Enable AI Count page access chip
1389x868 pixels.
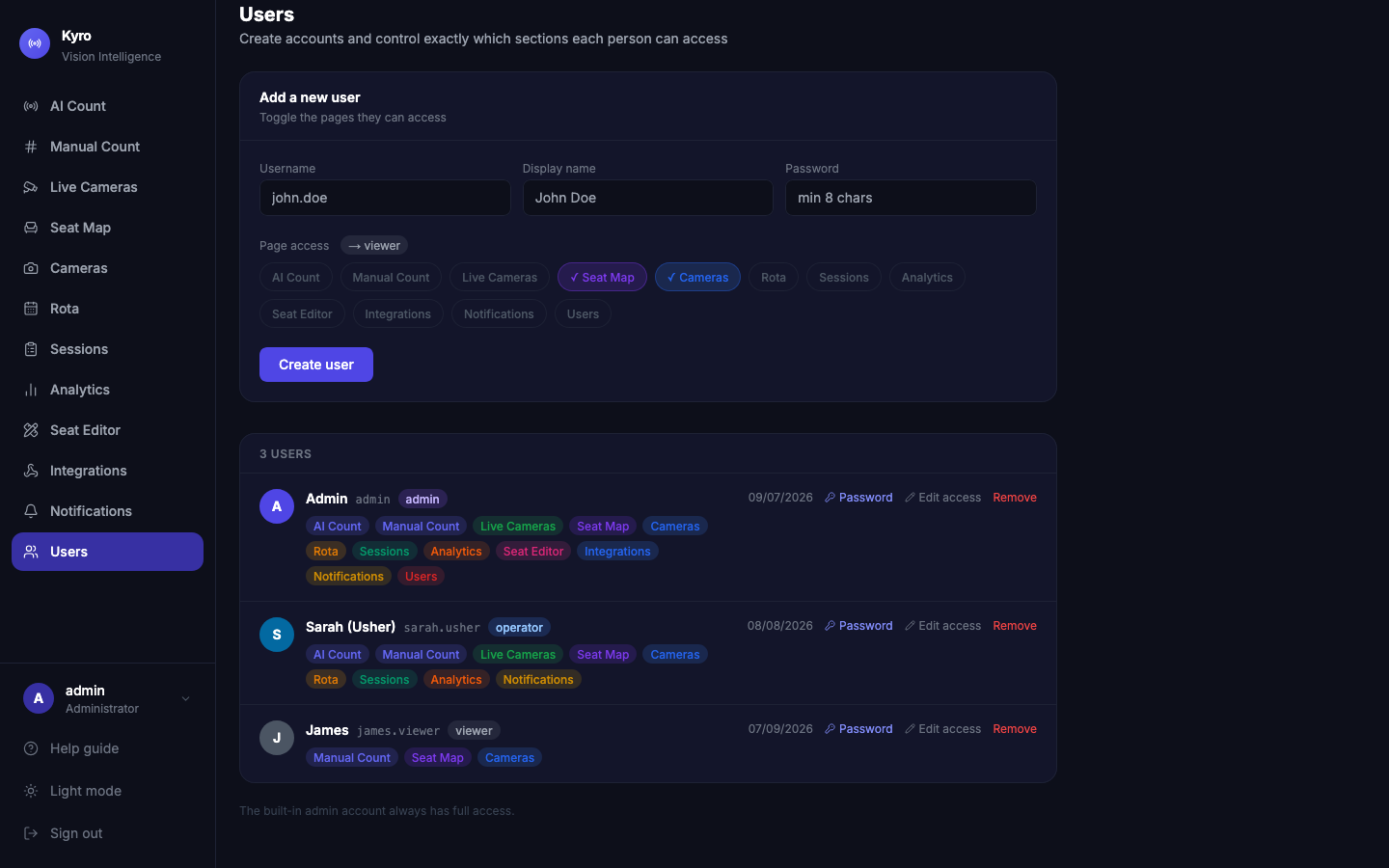pyautogui.click(x=296, y=278)
